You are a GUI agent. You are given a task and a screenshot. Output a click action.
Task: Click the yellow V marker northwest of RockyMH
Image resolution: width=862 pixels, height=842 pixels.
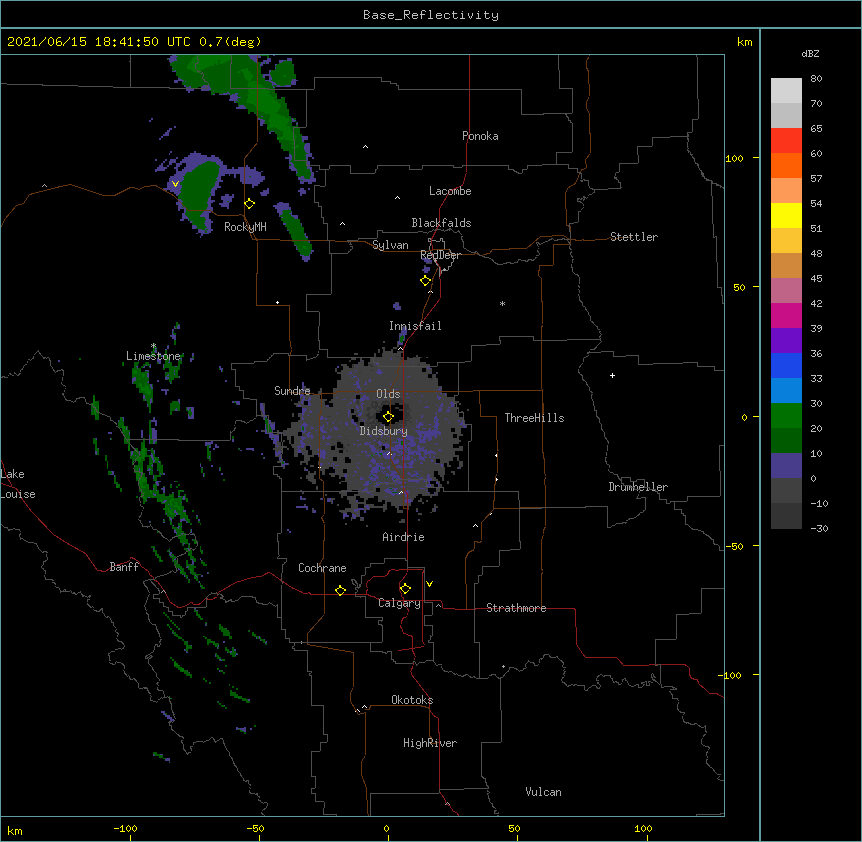click(175, 184)
